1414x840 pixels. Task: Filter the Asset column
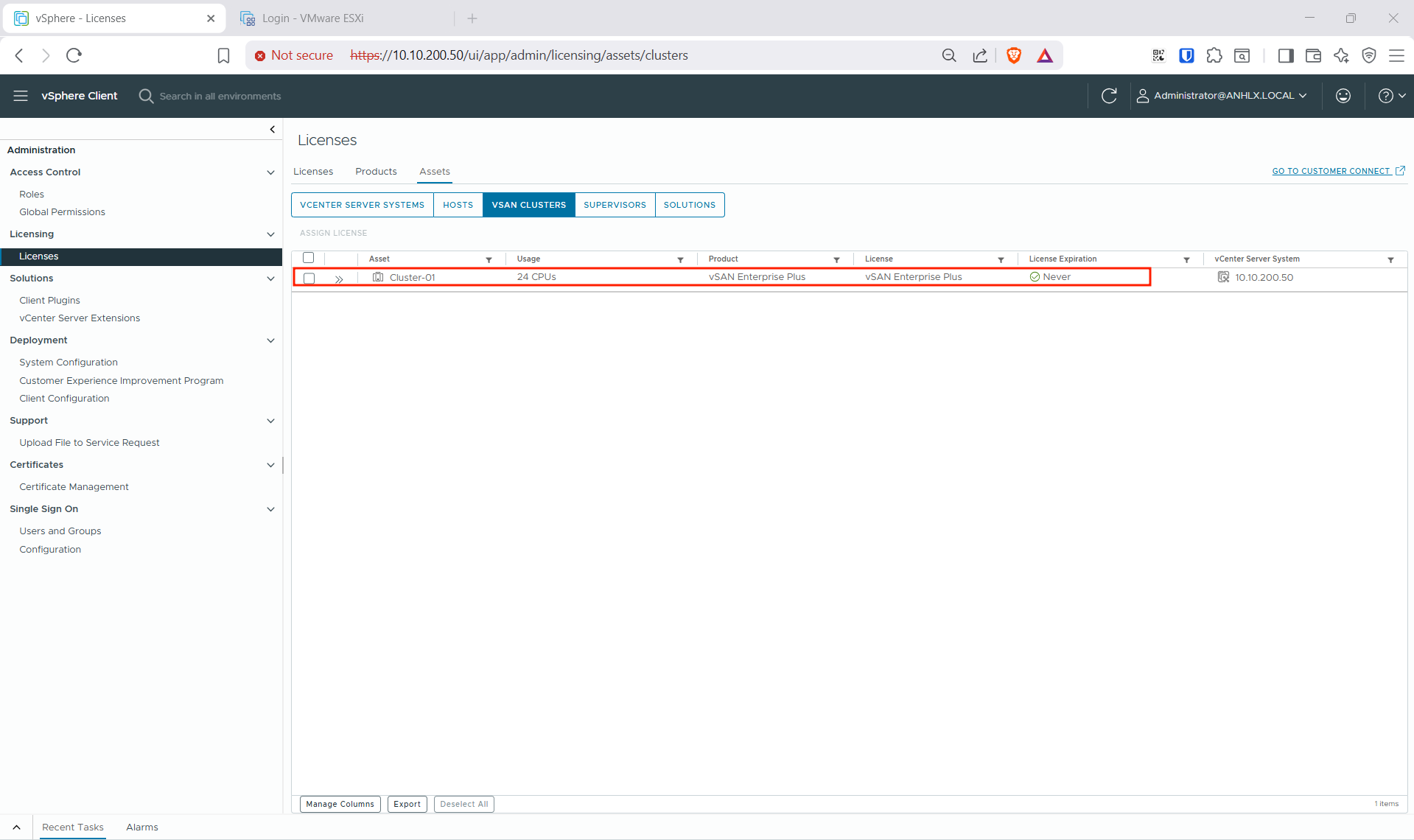(x=489, y=259)
